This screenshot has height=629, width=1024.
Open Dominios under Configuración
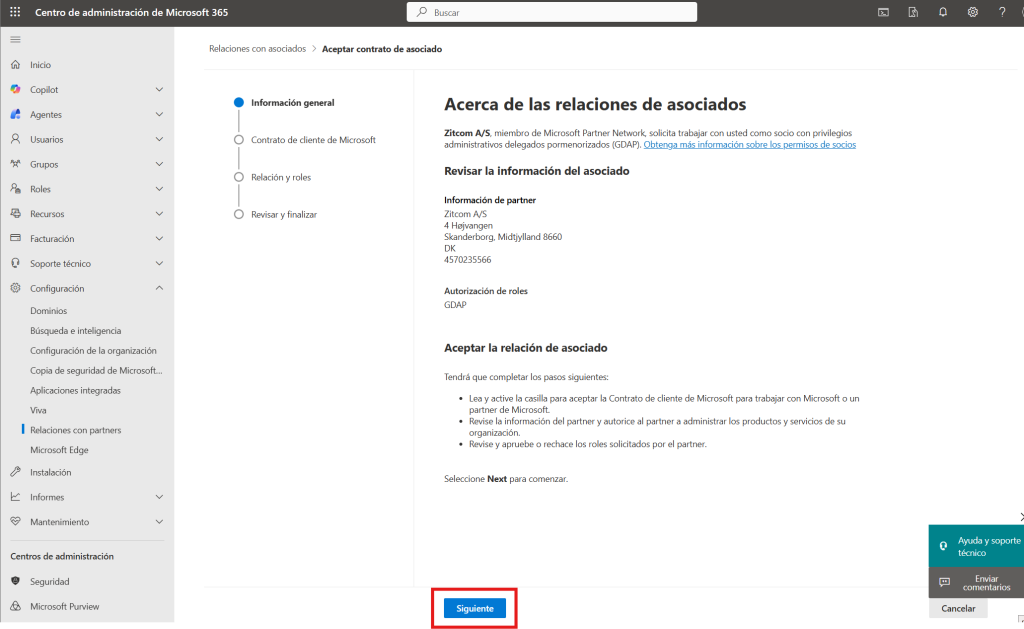(x=49, y=311)
